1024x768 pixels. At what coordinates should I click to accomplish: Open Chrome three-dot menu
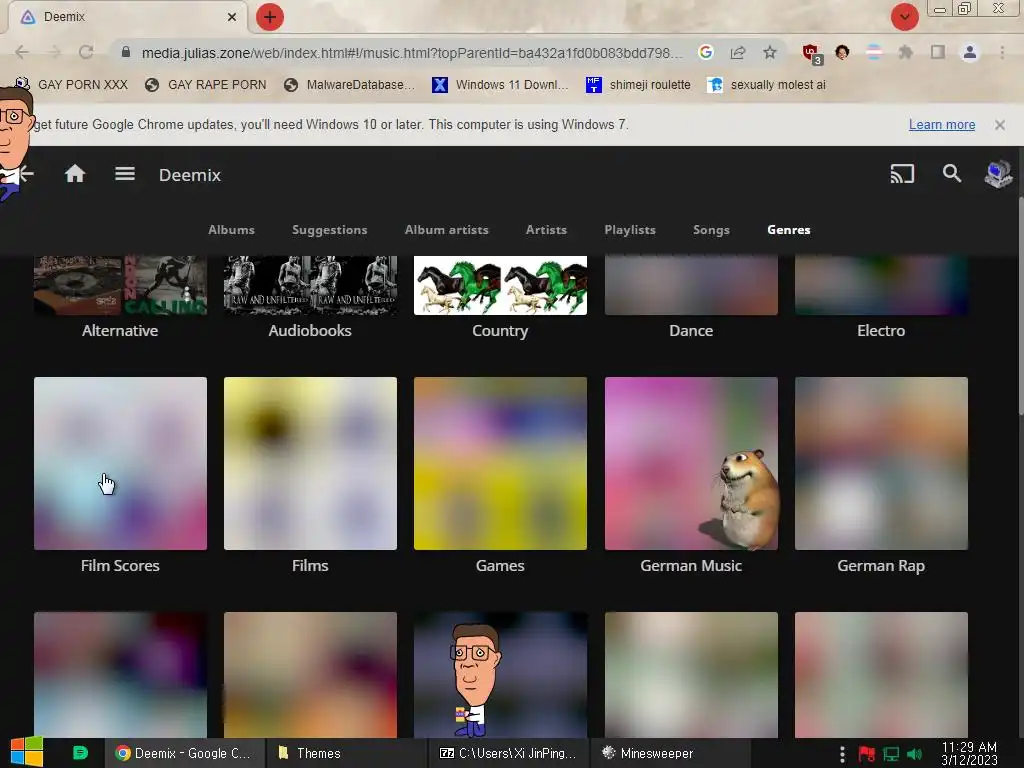tap(1002, 52)
